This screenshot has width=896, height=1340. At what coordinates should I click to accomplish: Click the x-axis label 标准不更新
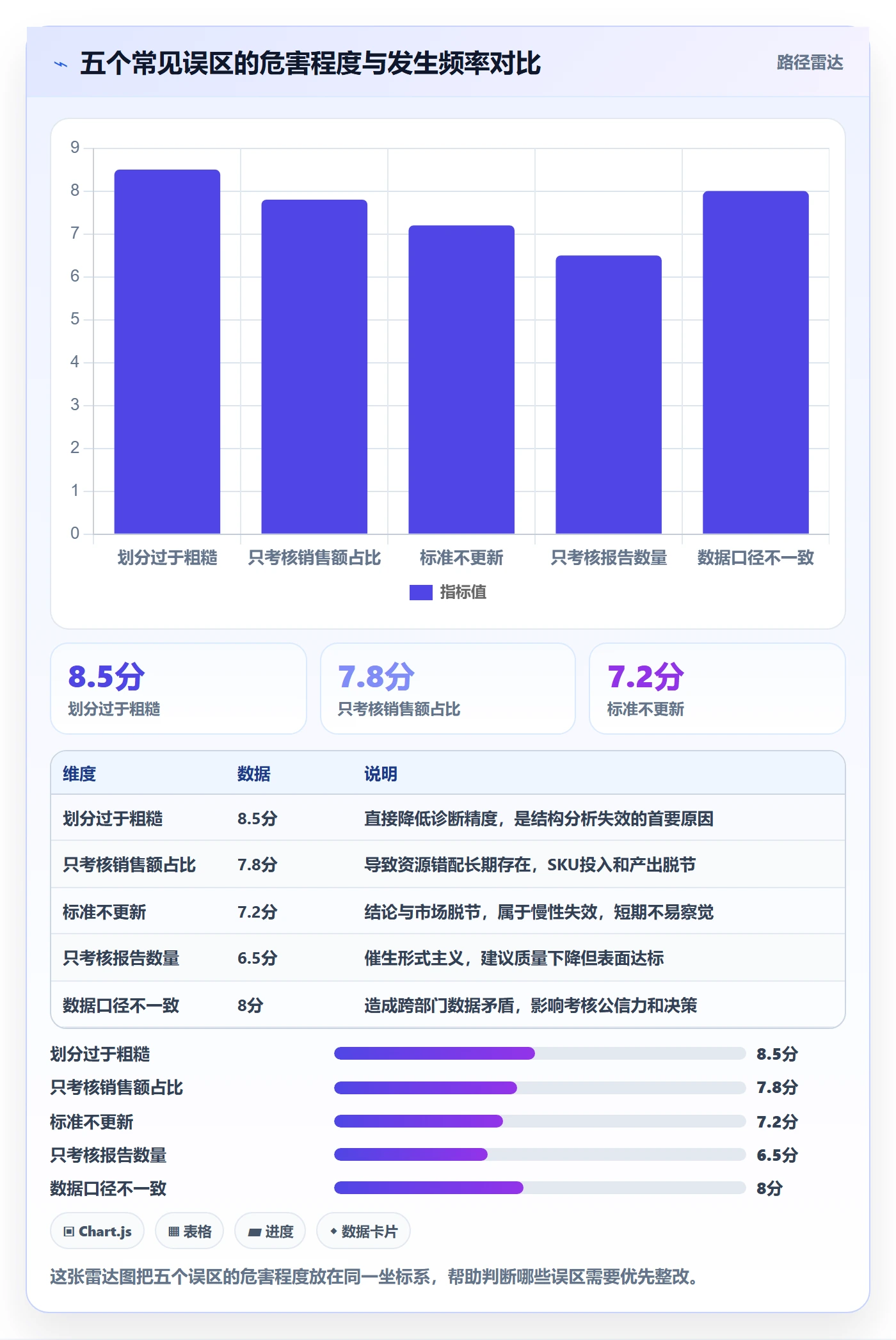coord(461,558)
